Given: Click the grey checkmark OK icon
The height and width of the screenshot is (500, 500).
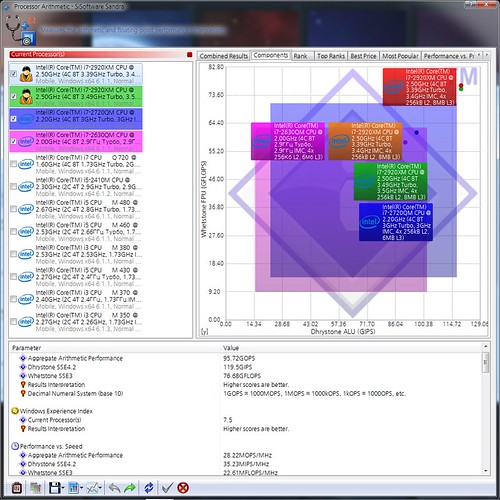Looking at the screenshot, I should (x=167, y=488).
